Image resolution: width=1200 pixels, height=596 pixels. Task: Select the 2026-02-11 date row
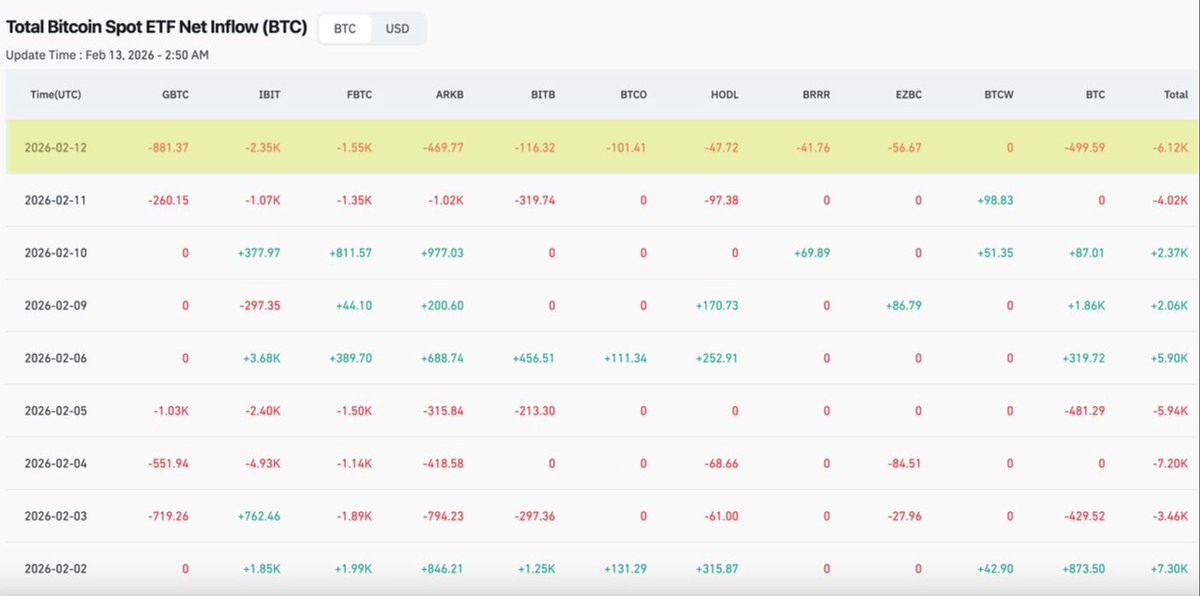(x=600, y=200)
